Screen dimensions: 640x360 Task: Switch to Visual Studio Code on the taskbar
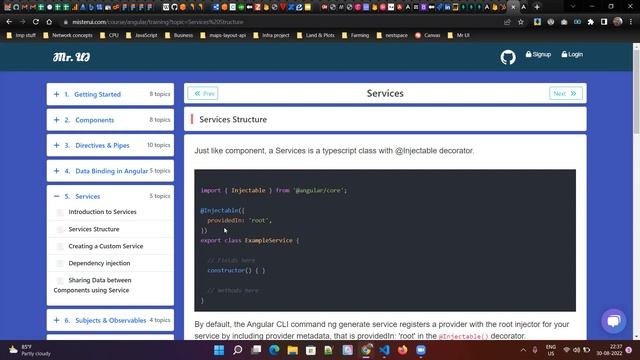[x=384, y=350]
